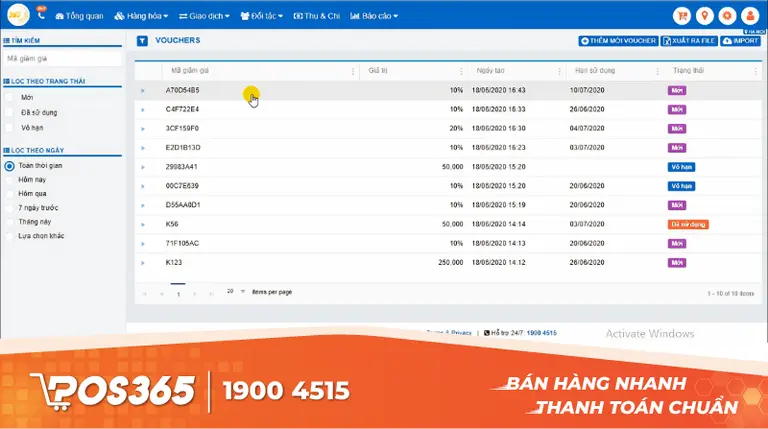The image size is (768, 429).
Task: Expand the K56 voucher row
Action: click(x=143, y=224)
